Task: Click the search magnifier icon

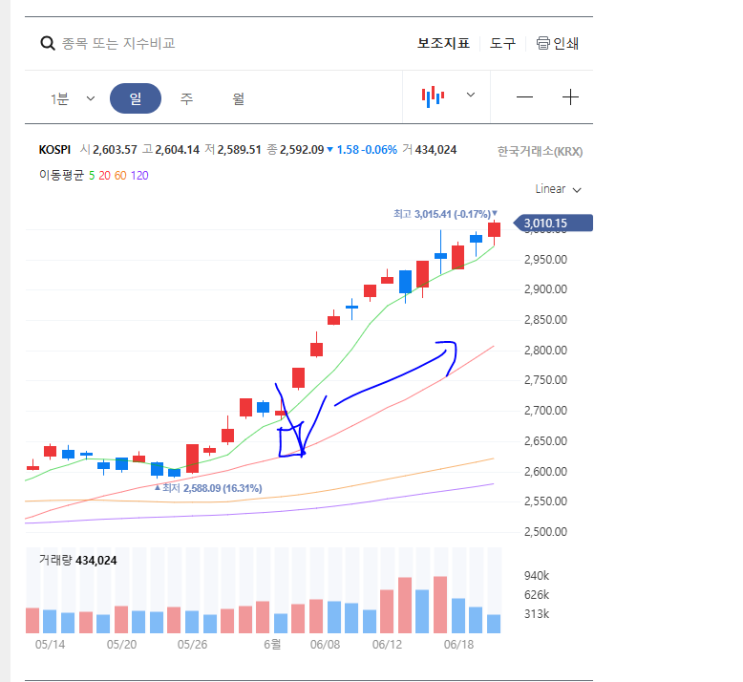Action: (x=47, y=44)
